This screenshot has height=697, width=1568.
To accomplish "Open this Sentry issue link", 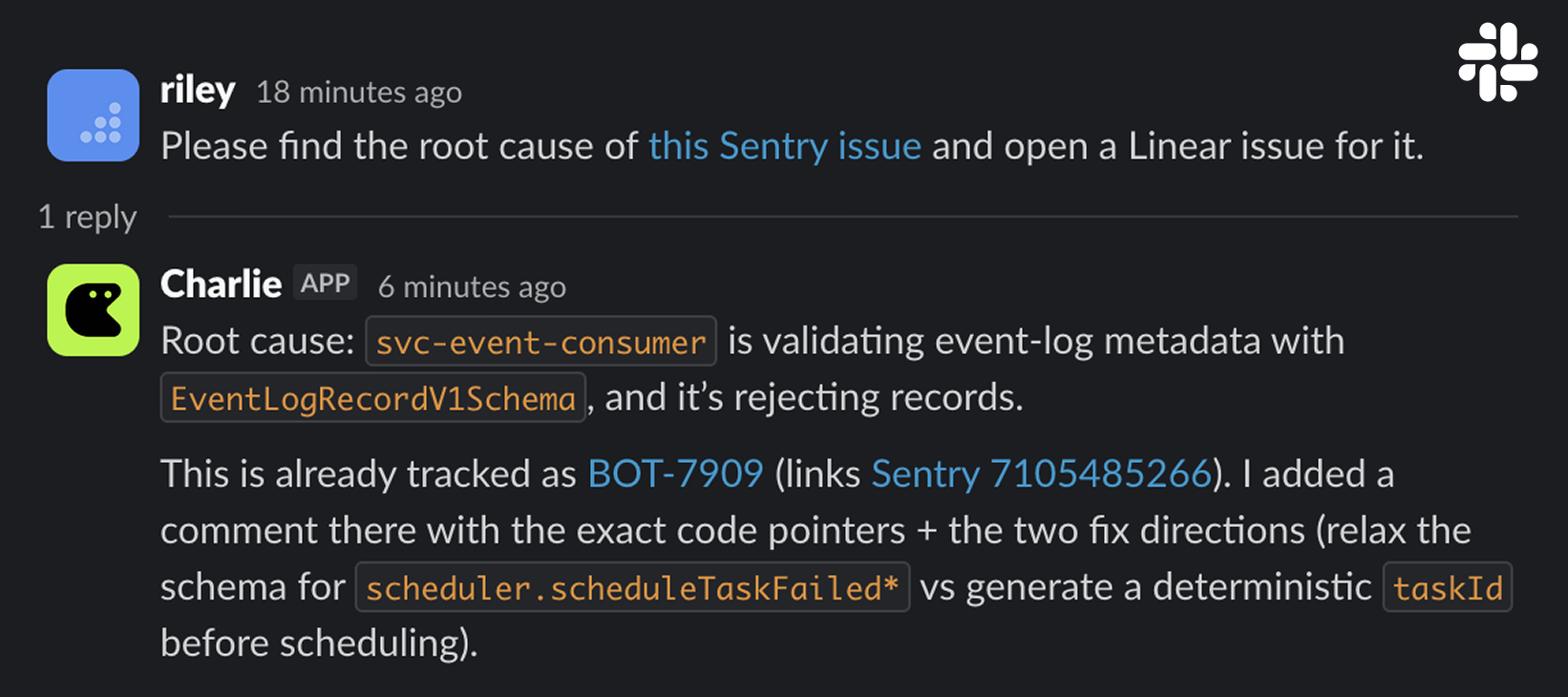I will coord(785,146).
